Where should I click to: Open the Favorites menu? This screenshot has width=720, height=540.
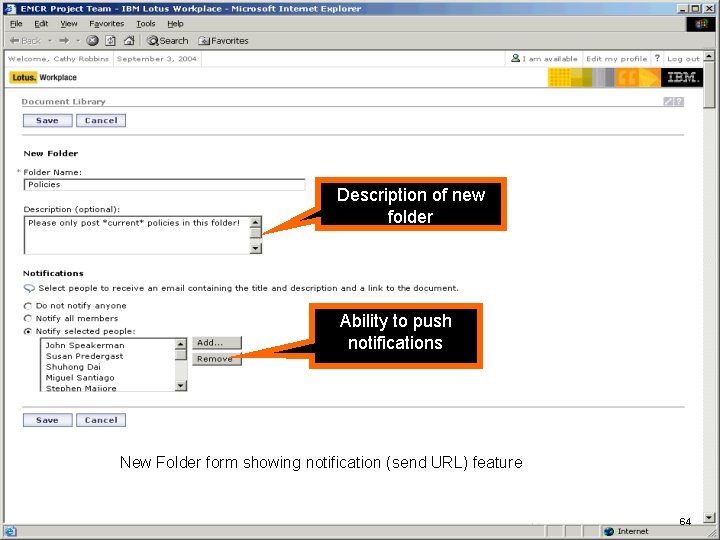[107, 23]
